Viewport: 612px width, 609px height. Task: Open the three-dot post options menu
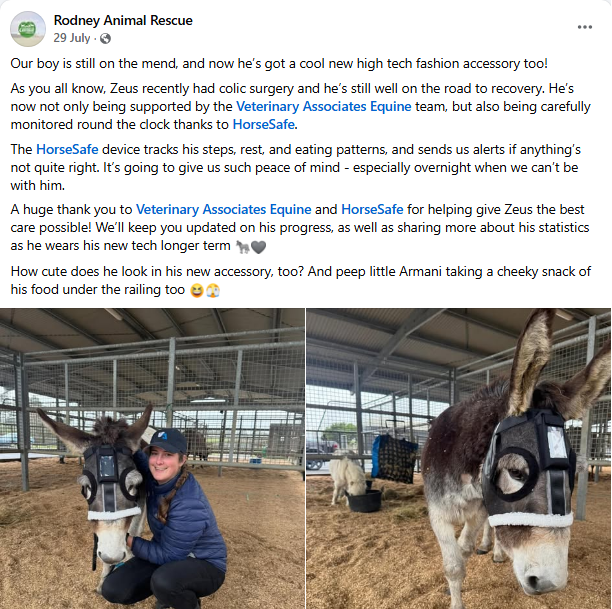(x=585, y=27)
